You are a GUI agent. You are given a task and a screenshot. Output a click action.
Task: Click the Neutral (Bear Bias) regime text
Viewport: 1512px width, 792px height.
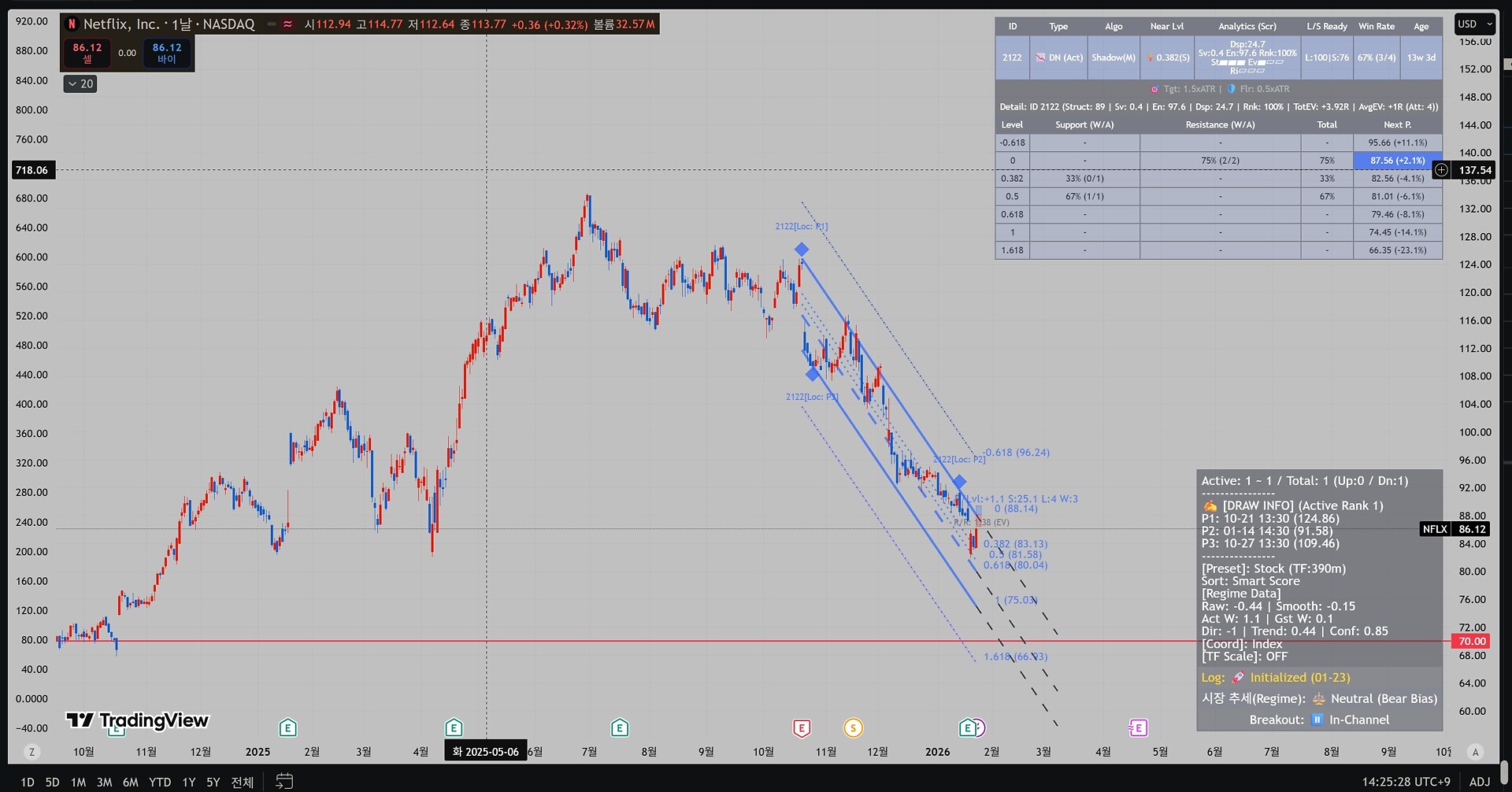click(x=1384, y=698)
